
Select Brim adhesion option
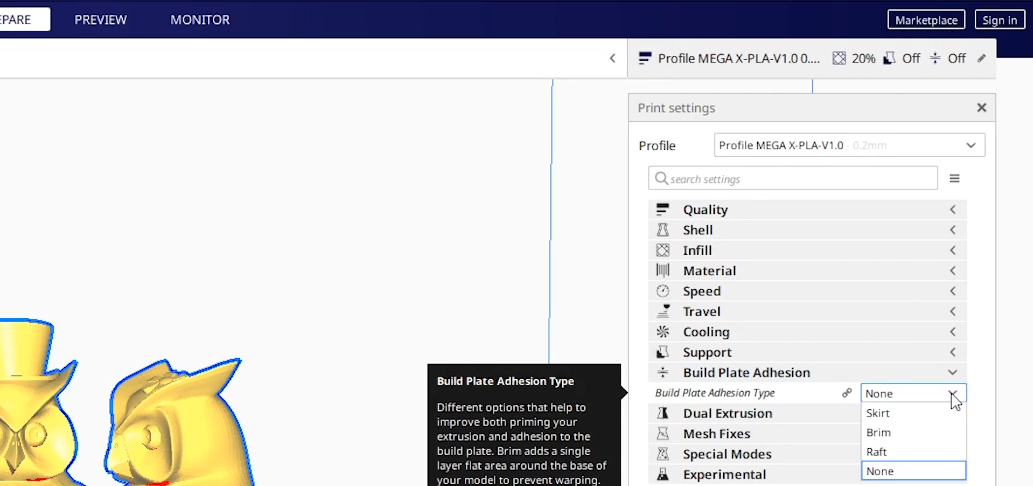pyautogui.click(x=913, y=433)
